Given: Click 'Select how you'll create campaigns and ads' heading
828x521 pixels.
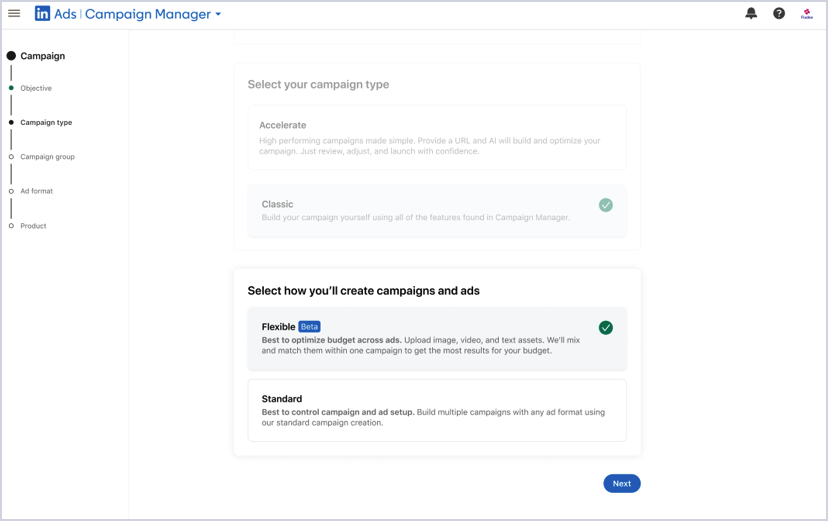Looking at the screenshot, I should [x=363, y=291].
